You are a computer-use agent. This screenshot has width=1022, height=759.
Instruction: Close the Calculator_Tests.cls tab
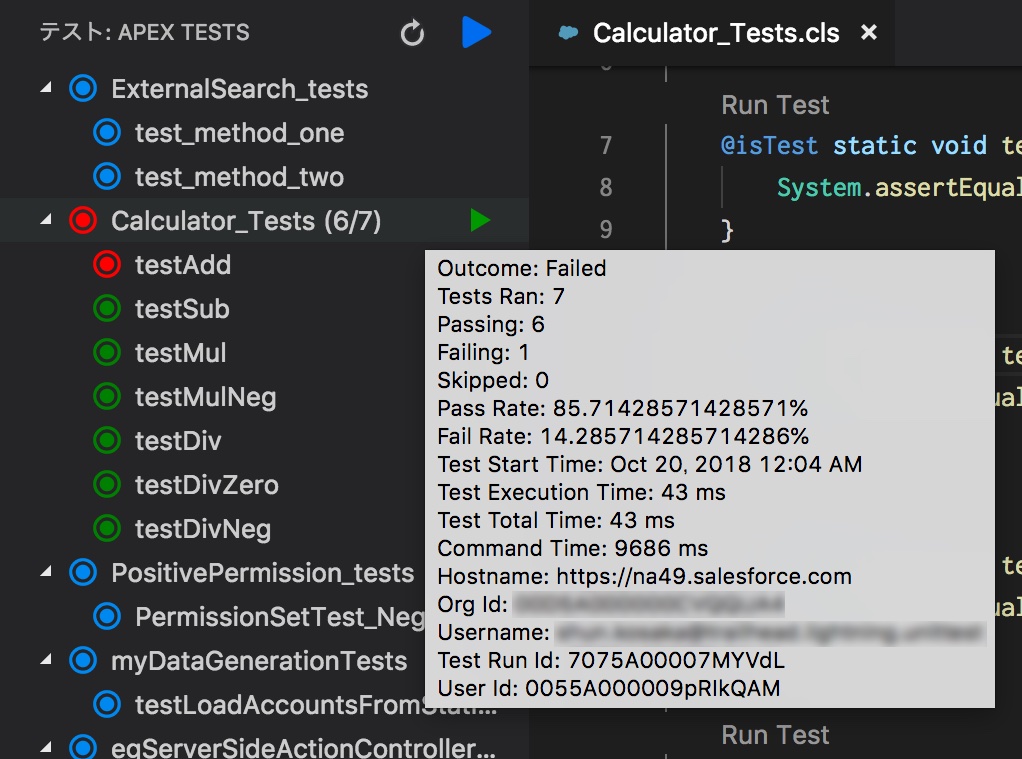[868, 32]
